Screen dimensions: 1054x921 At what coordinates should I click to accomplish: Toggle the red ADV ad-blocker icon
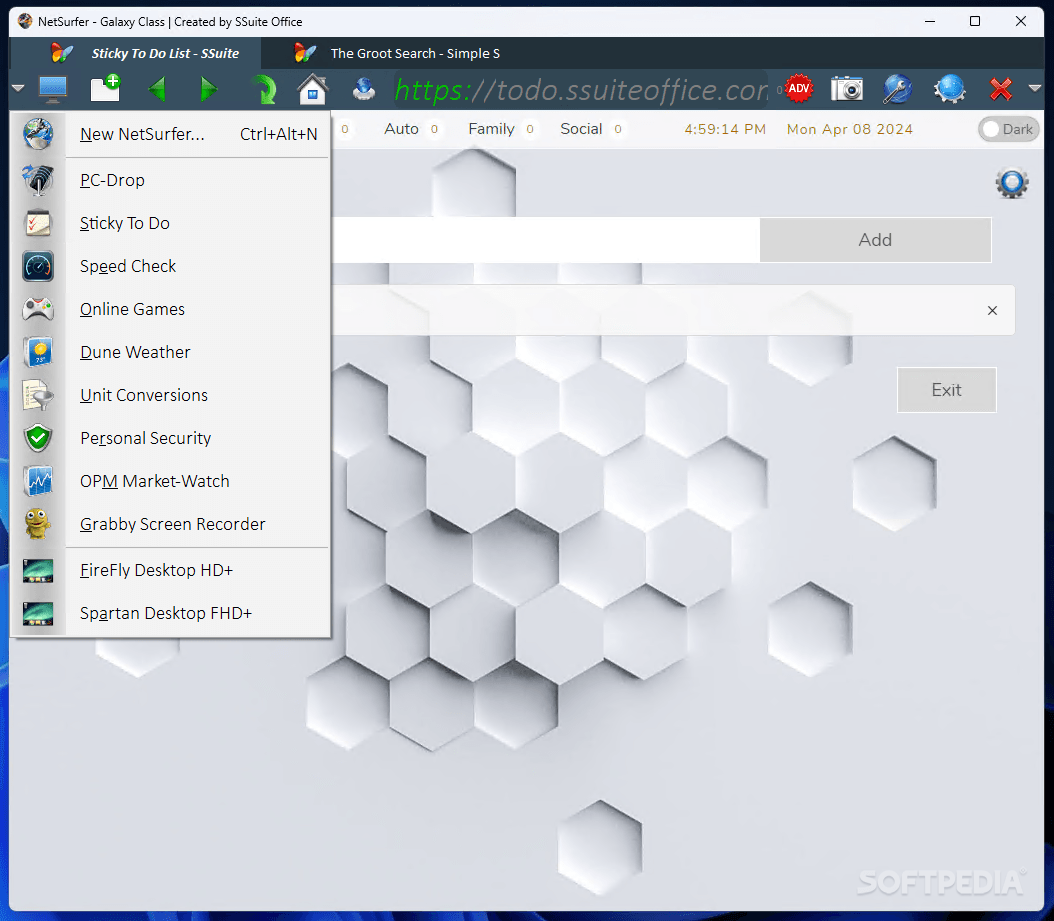pyautogui.click(x=799, y=88)
